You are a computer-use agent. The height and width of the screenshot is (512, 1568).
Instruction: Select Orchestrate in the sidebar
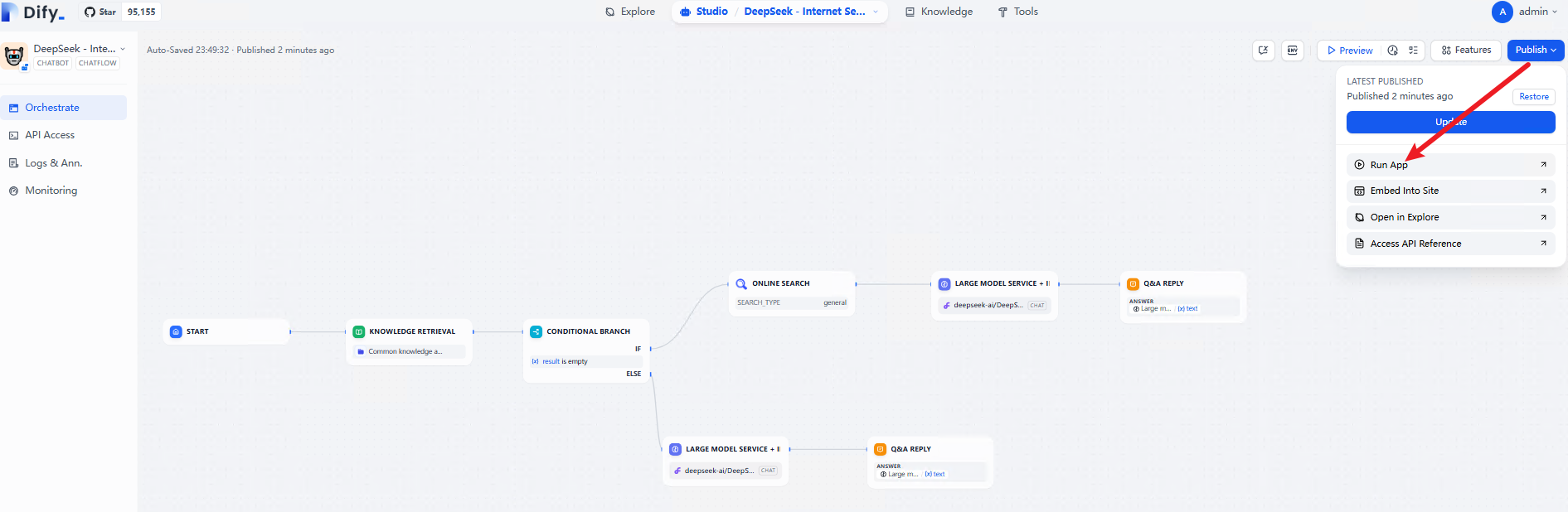pyautogui.click(x=64, y=108)
